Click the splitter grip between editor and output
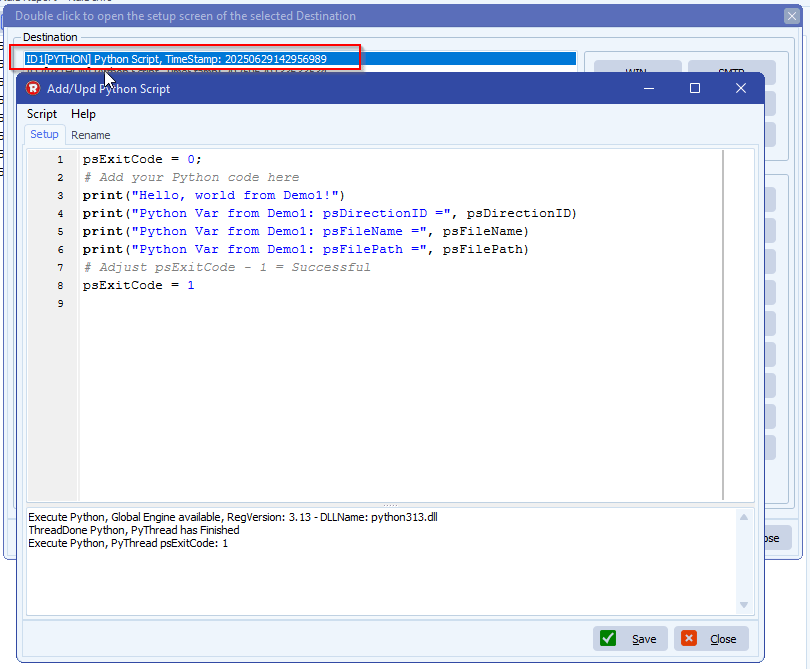 coord(390,505)
